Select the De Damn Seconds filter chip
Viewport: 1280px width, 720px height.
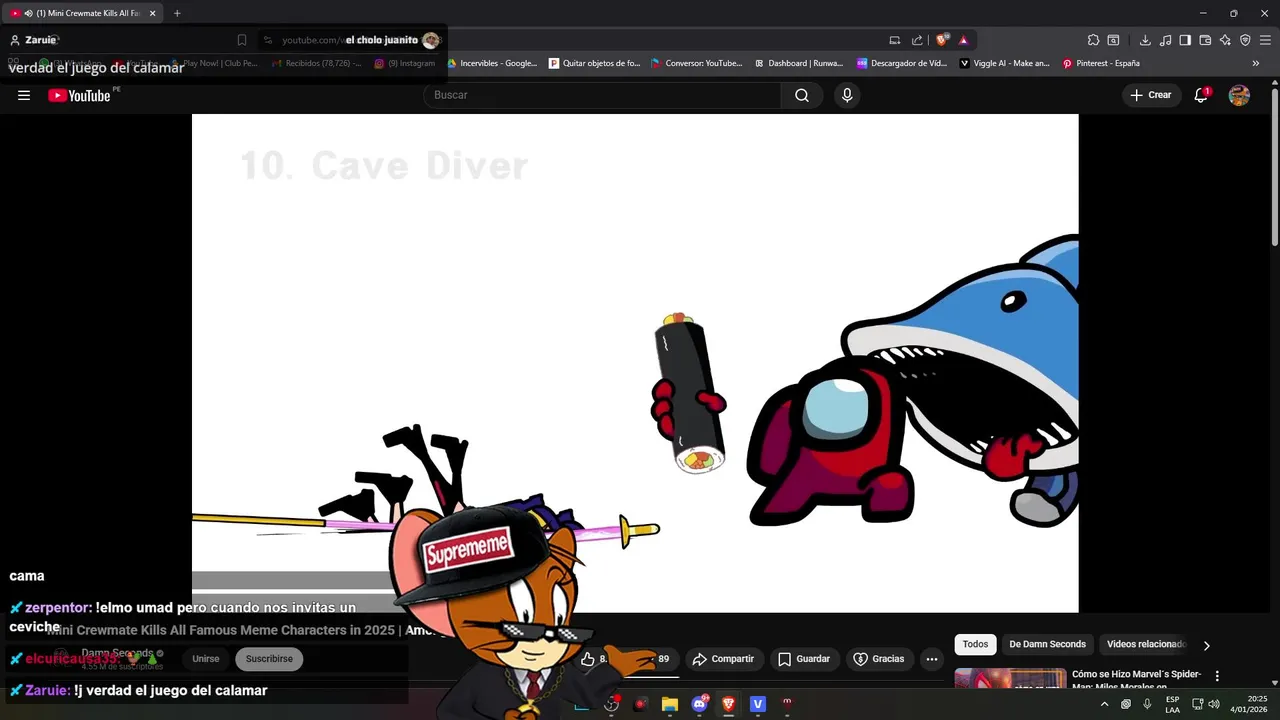click(1047, 644)
